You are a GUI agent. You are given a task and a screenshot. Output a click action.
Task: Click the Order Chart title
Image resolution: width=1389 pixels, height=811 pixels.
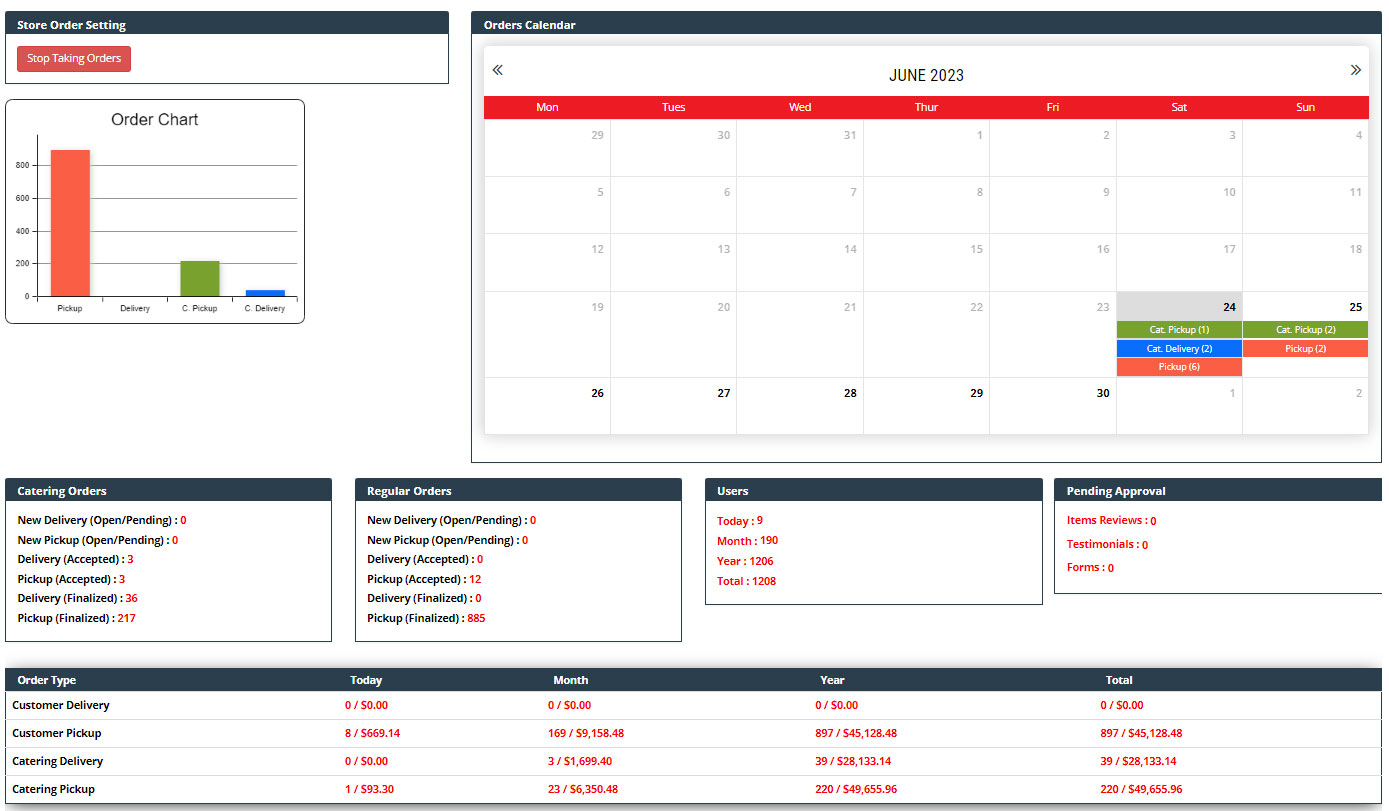click(155, 120)
